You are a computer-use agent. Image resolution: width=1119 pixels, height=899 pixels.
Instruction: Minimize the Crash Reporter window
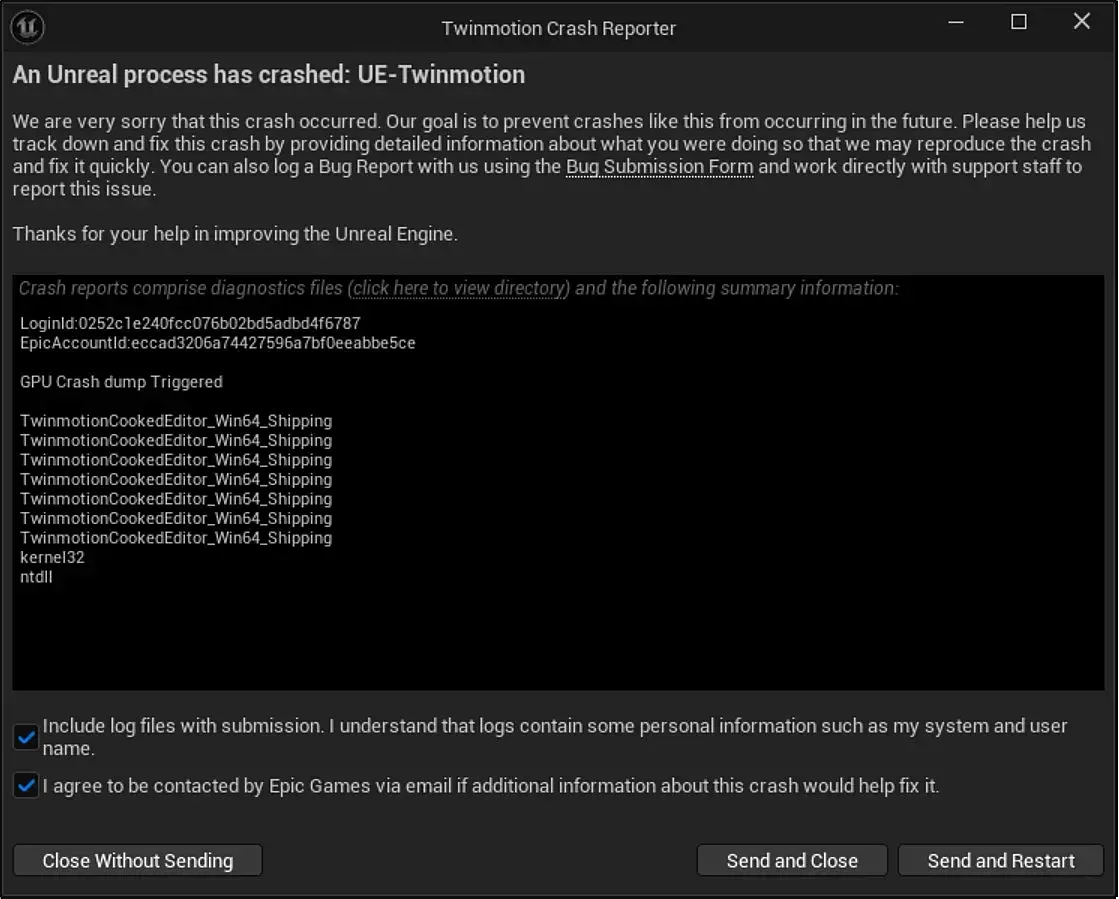pyautogui.click(x=955, y=22)
